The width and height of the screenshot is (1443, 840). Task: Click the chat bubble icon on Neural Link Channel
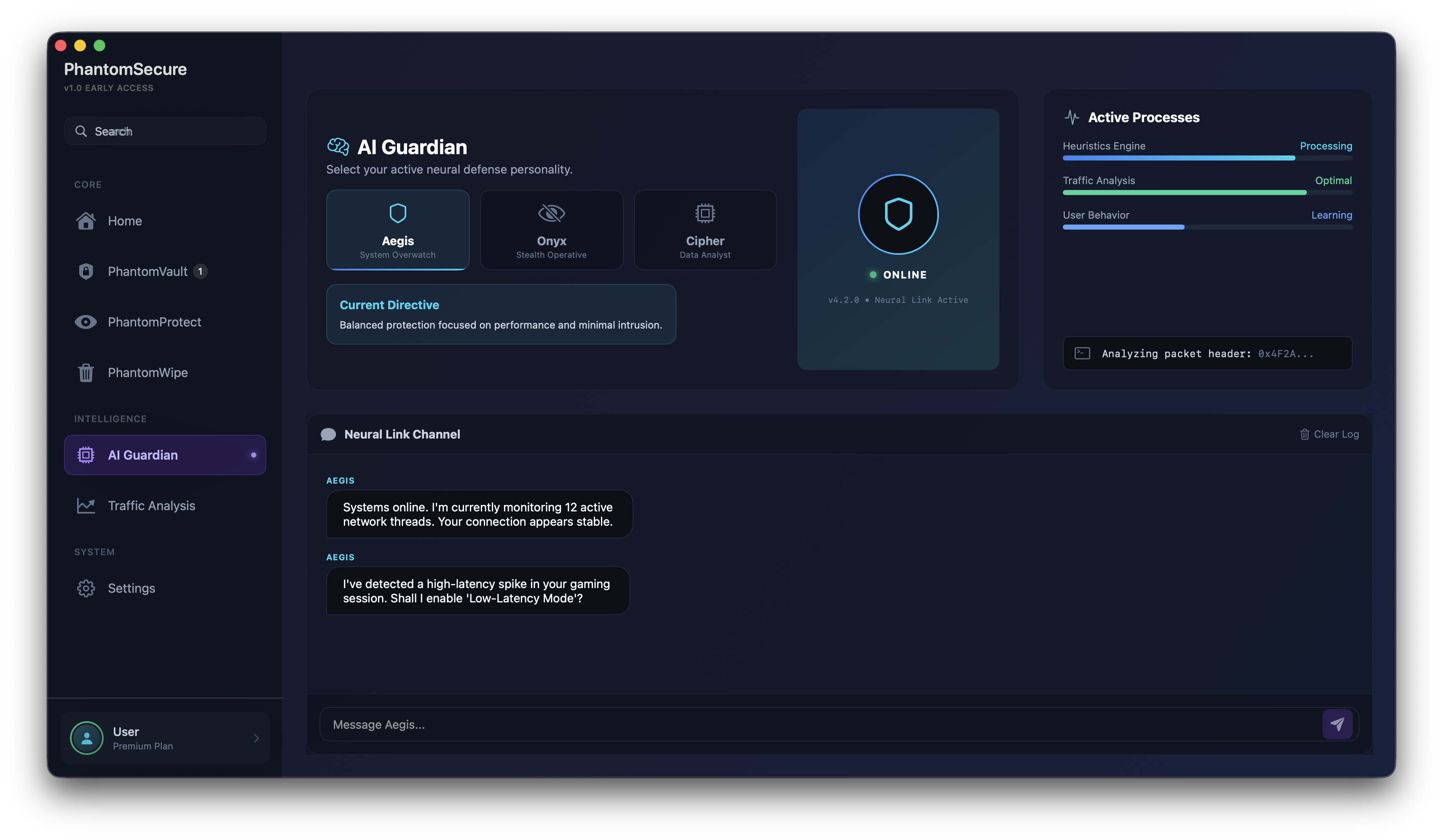coord(329,434)
